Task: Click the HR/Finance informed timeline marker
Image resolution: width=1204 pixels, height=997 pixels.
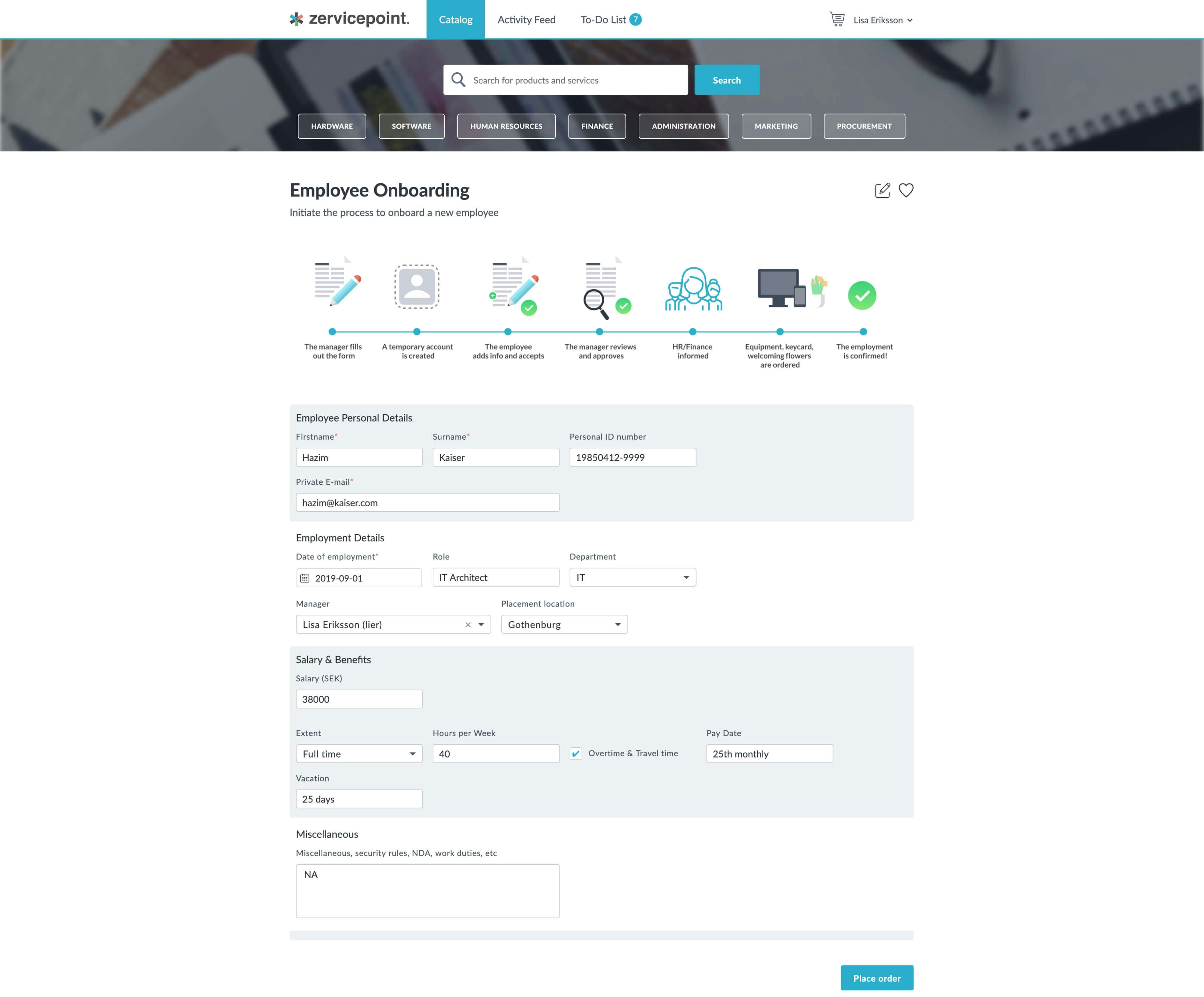Action: pos(693,332)
